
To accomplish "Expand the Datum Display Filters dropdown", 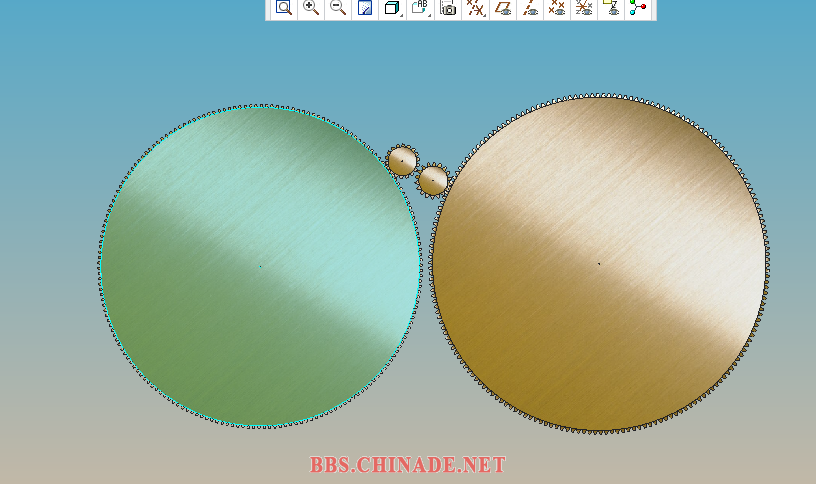I will 476,8.
